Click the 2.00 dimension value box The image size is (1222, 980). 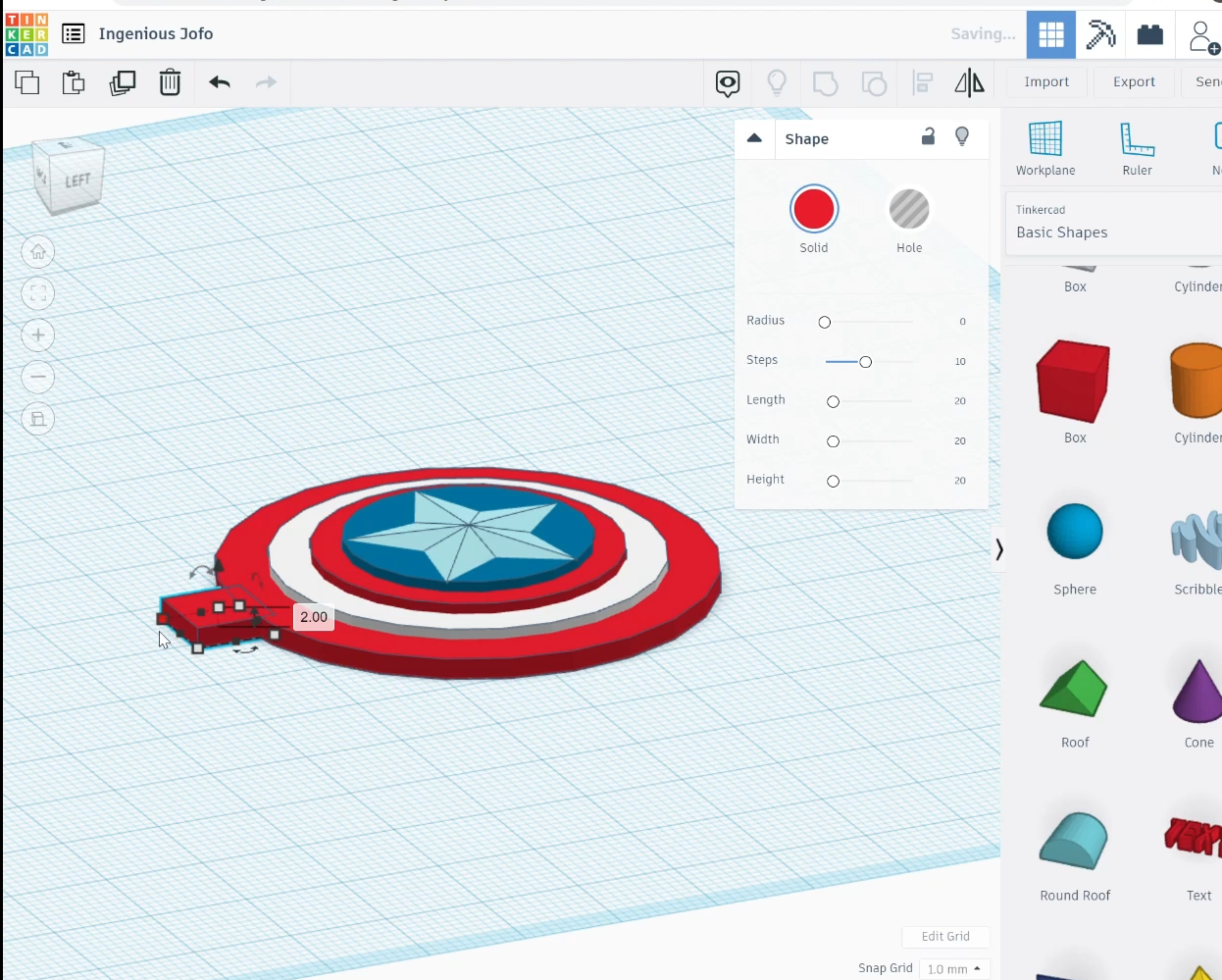[314, 617]
